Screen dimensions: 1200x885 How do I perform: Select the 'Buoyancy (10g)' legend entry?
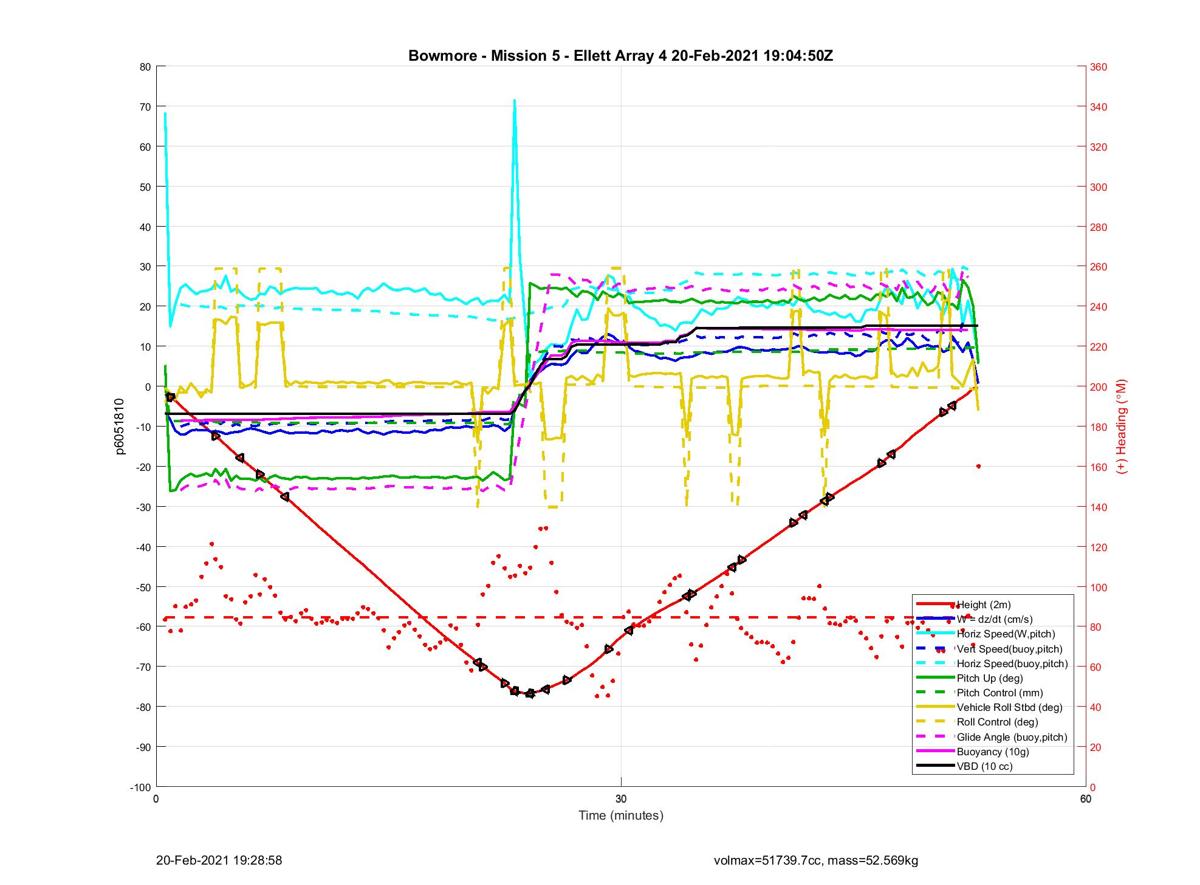pos(993,751)
